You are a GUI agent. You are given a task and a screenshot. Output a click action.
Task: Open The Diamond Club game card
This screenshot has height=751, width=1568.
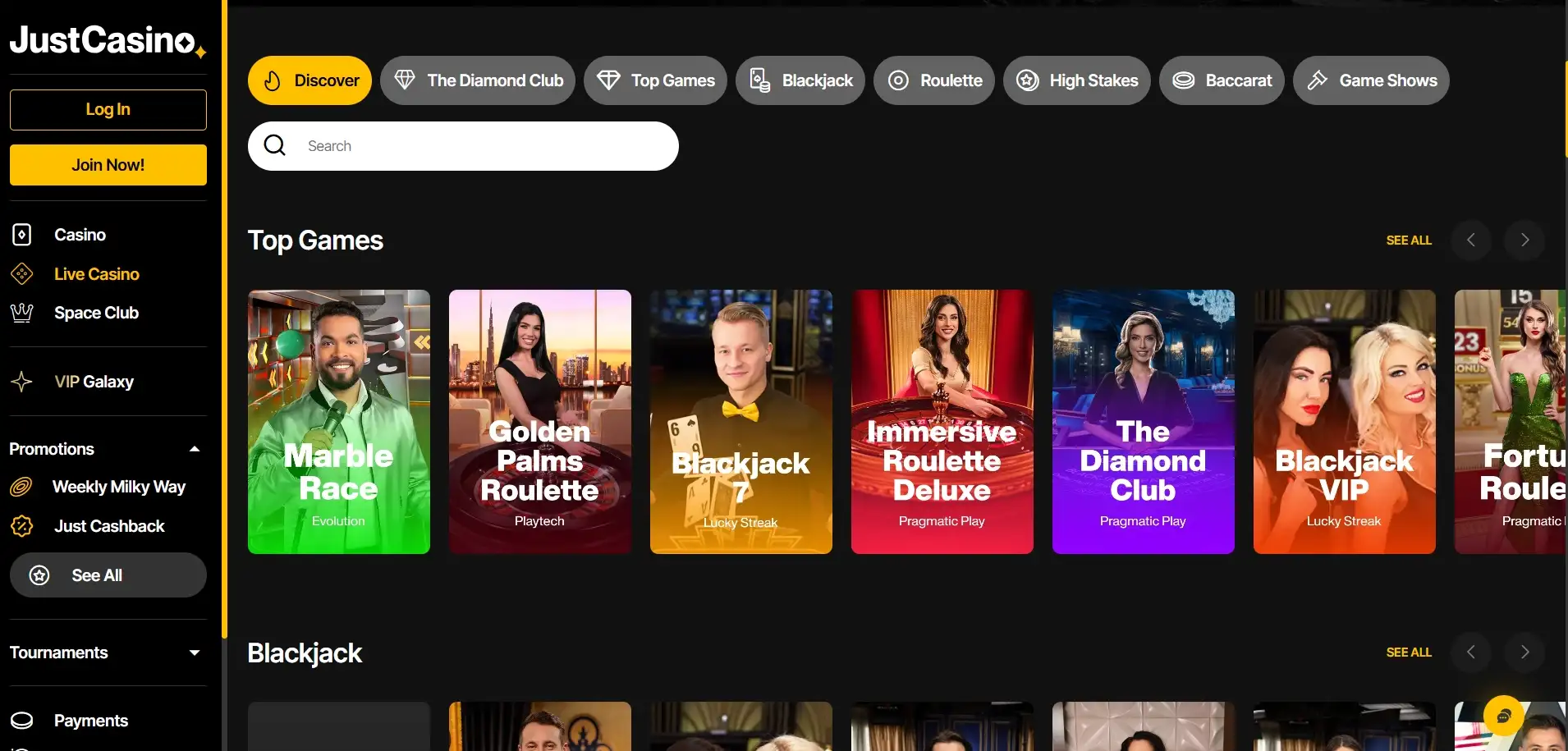pyautogui.click(x=1144, y=422)
